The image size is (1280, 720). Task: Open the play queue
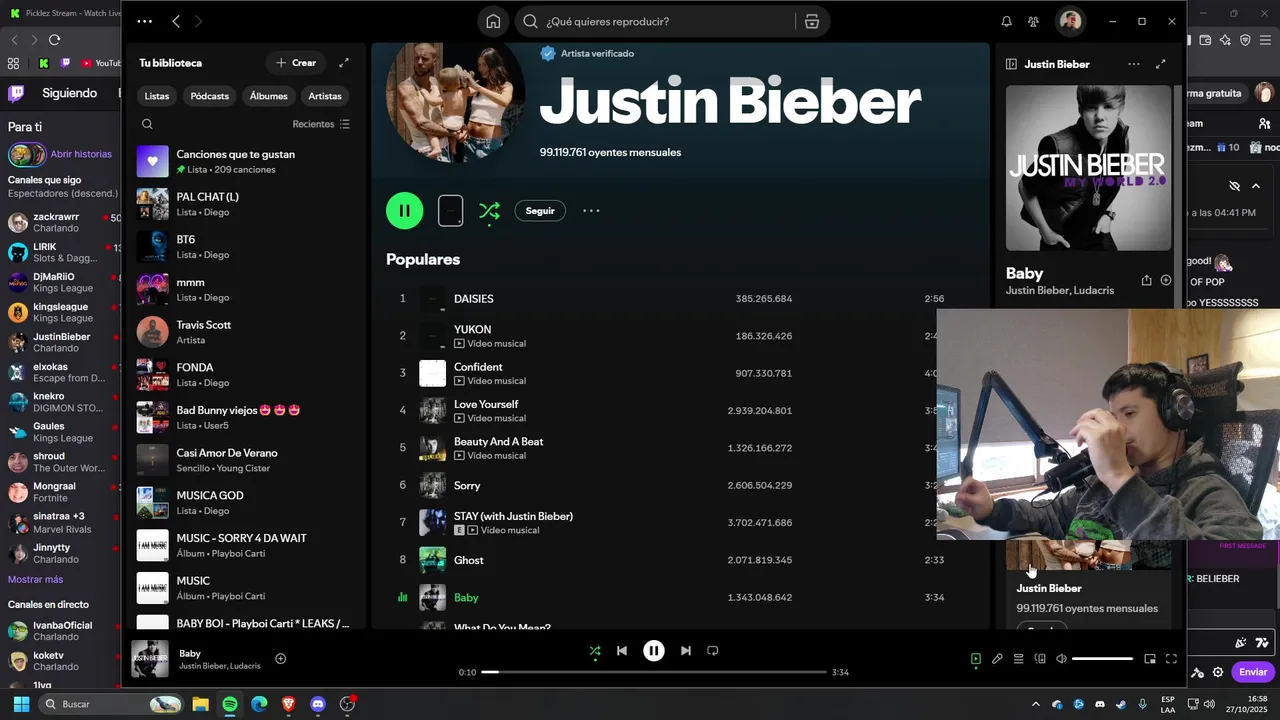point(1018,659)
